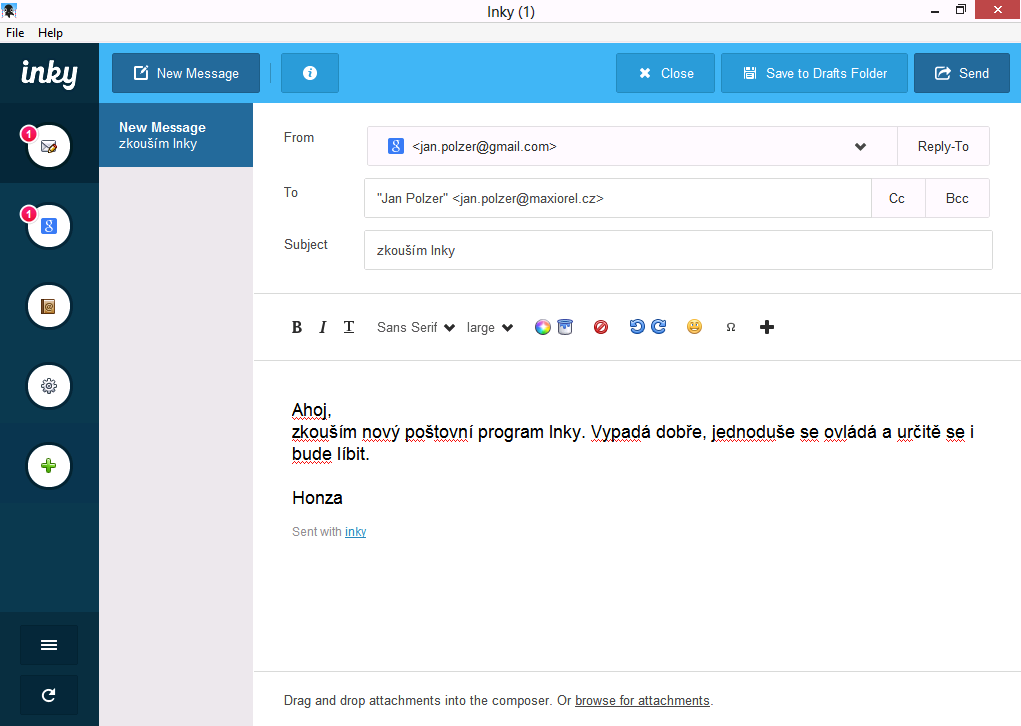Click the info icon button in the top bar
The height and width of the screenshot is (726, 1021).
pyautogui.click(x=310, y=73)
